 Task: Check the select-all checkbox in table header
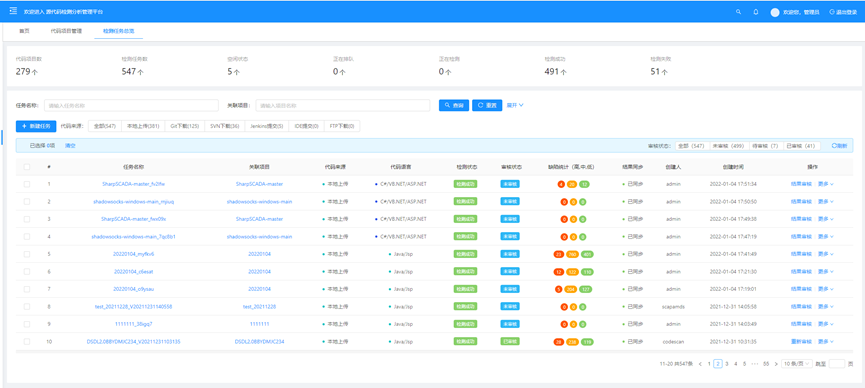point(26,166)
